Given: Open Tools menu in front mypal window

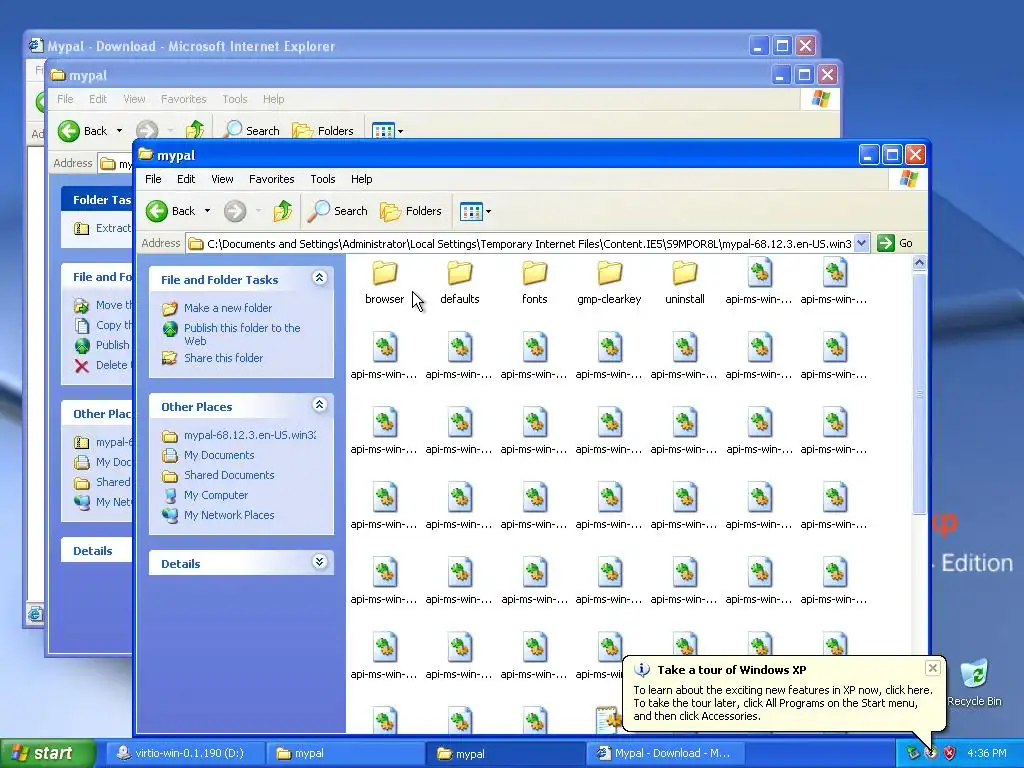Looking at the screenshot, I should pyautogui.click(x=323, y=179).
